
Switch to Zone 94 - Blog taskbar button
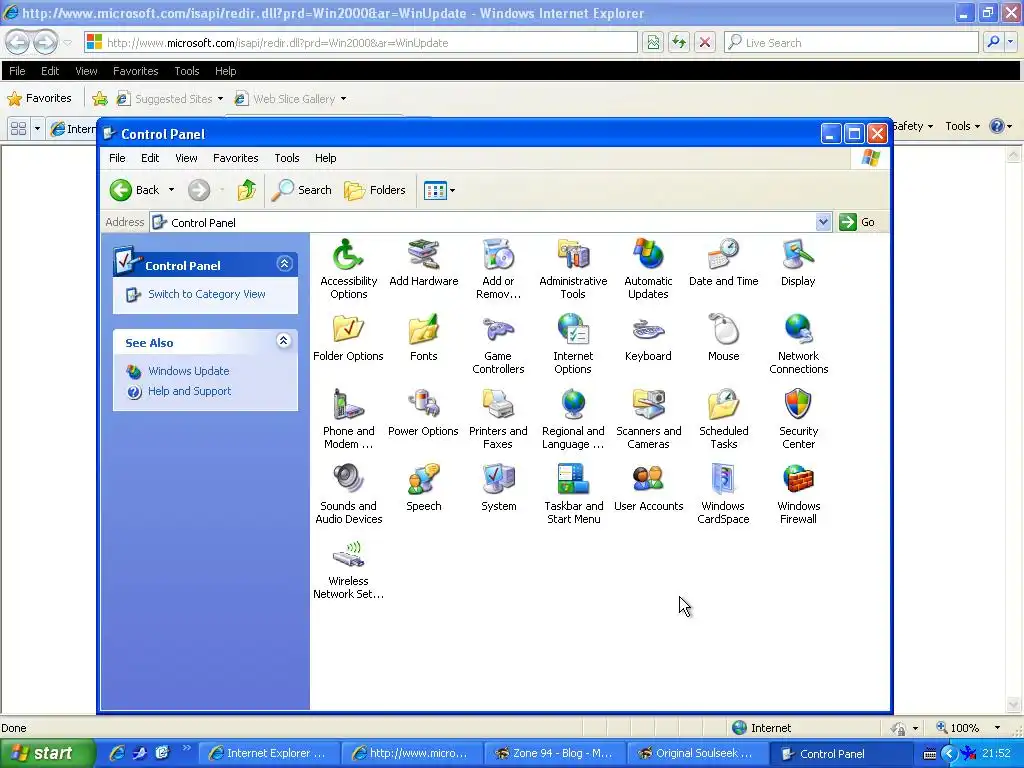[x=554, y=753]
